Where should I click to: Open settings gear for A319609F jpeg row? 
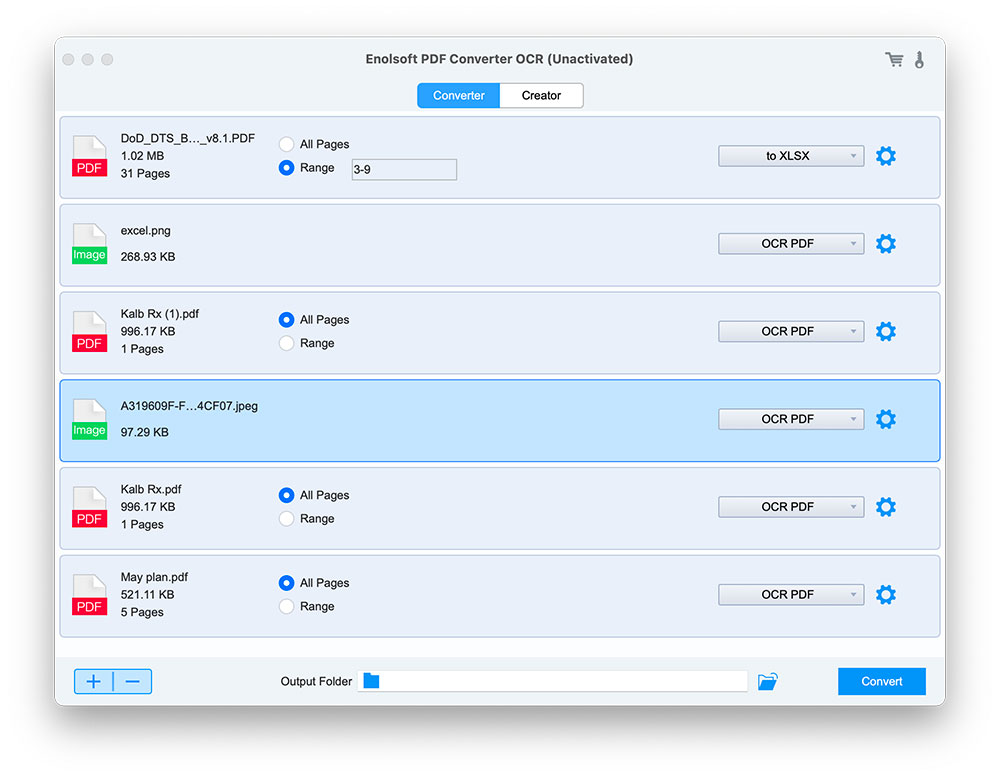(x=885, y=419)
